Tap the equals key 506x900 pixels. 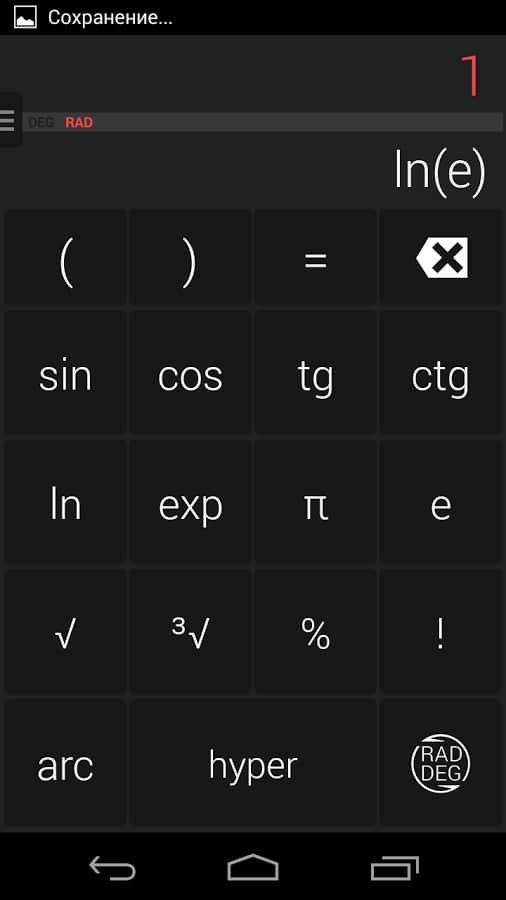(316, 258)
